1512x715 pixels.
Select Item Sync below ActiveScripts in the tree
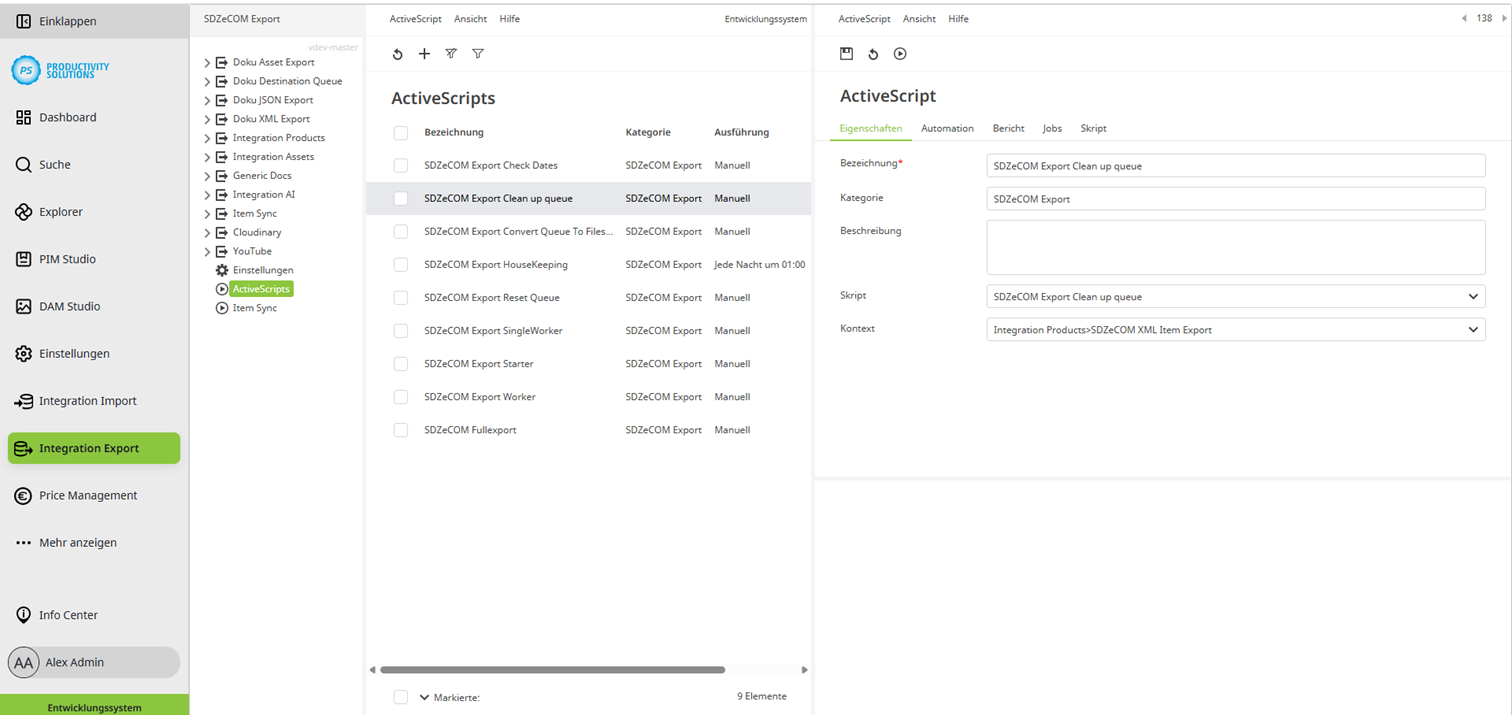[254, 307]
